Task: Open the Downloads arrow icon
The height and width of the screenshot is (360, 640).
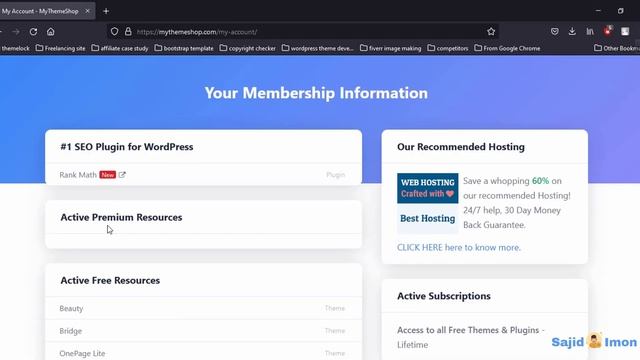Action: click(x=572, y=31)
